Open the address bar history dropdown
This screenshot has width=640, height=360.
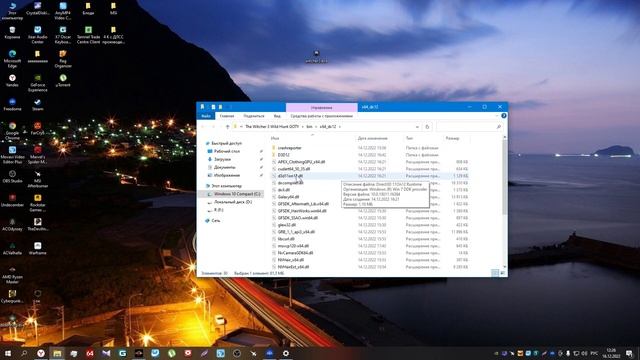(417, 127)
